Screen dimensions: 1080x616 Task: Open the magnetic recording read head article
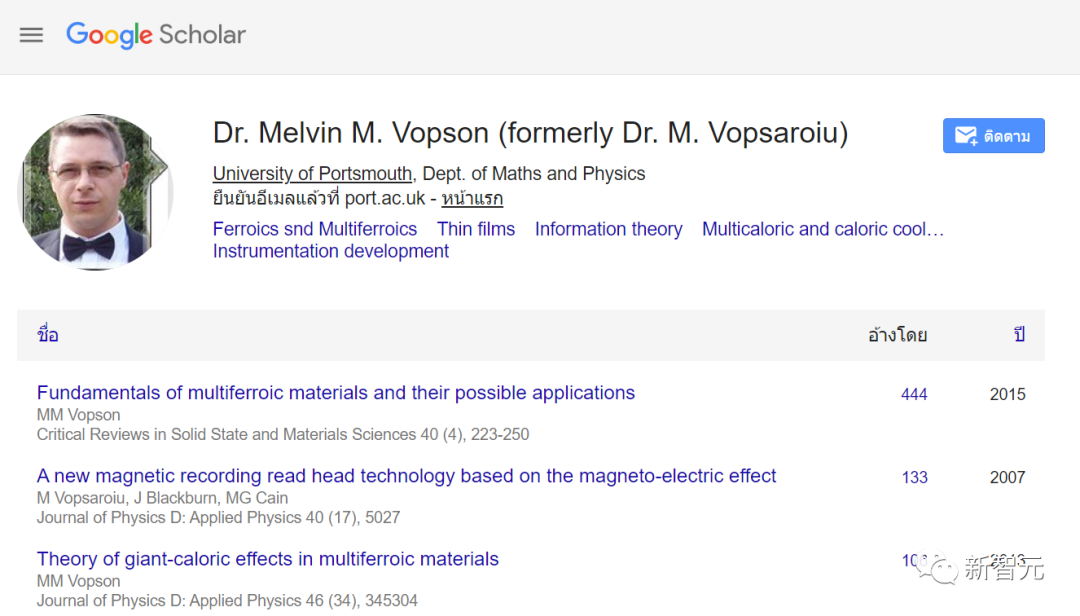click(x=406, y=476)
